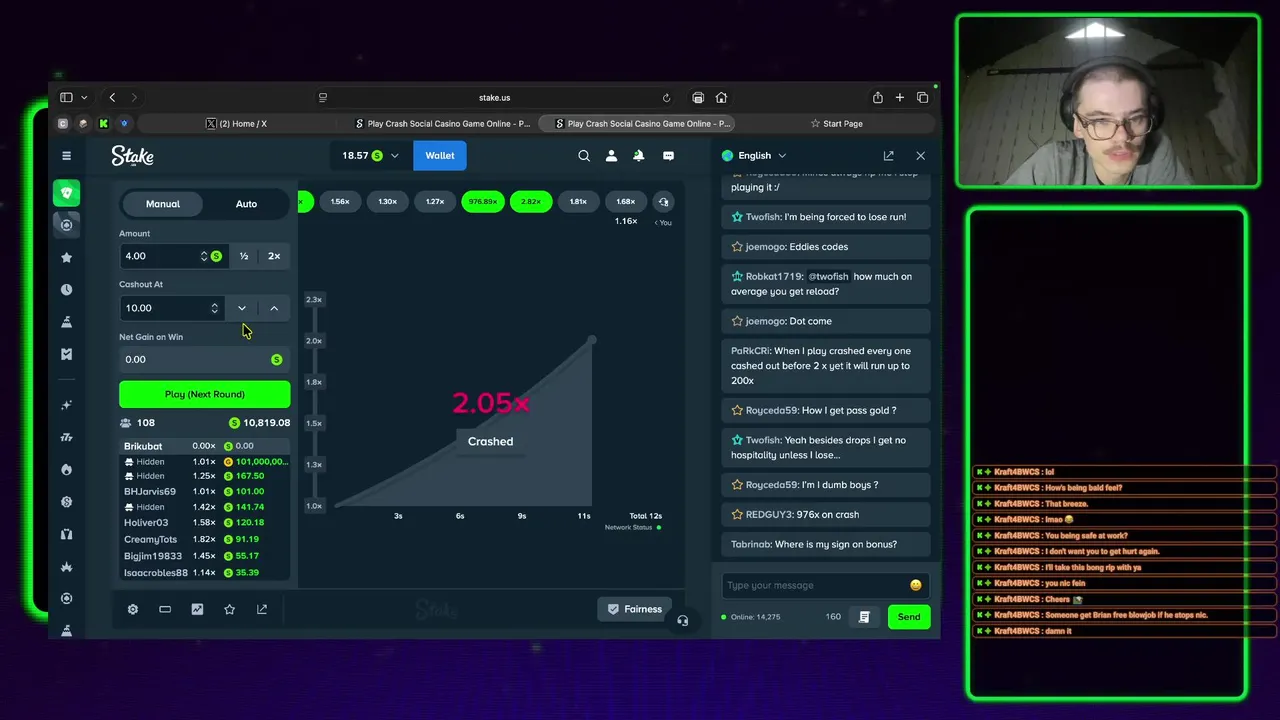1280x720 pixels.
Task: Open Safari sidebar dropdown chevron
Action: coord(84,97)
